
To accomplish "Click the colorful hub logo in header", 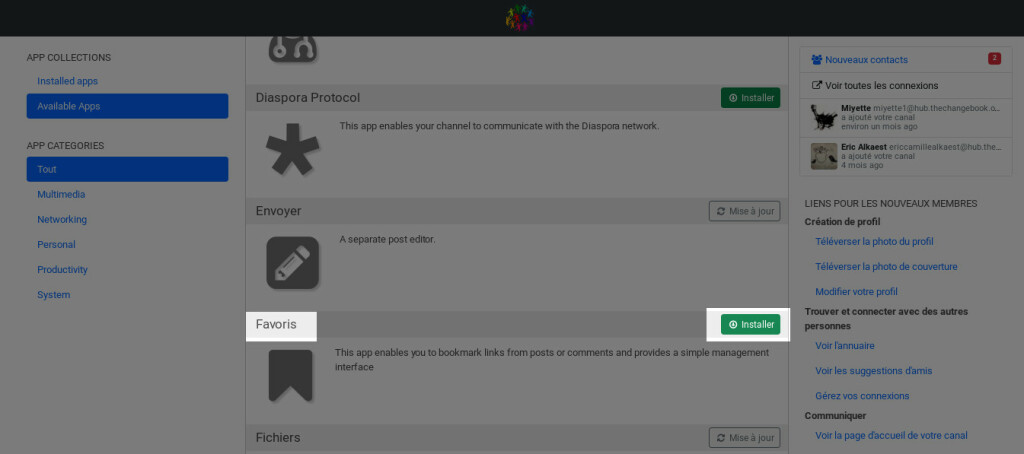I will (x=520, y=18).
